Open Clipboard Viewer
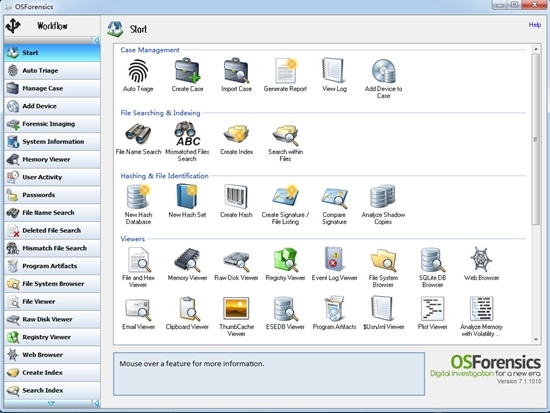Viewport: 550px width, 413px height. pyautogui.click(x=189, y=309)
